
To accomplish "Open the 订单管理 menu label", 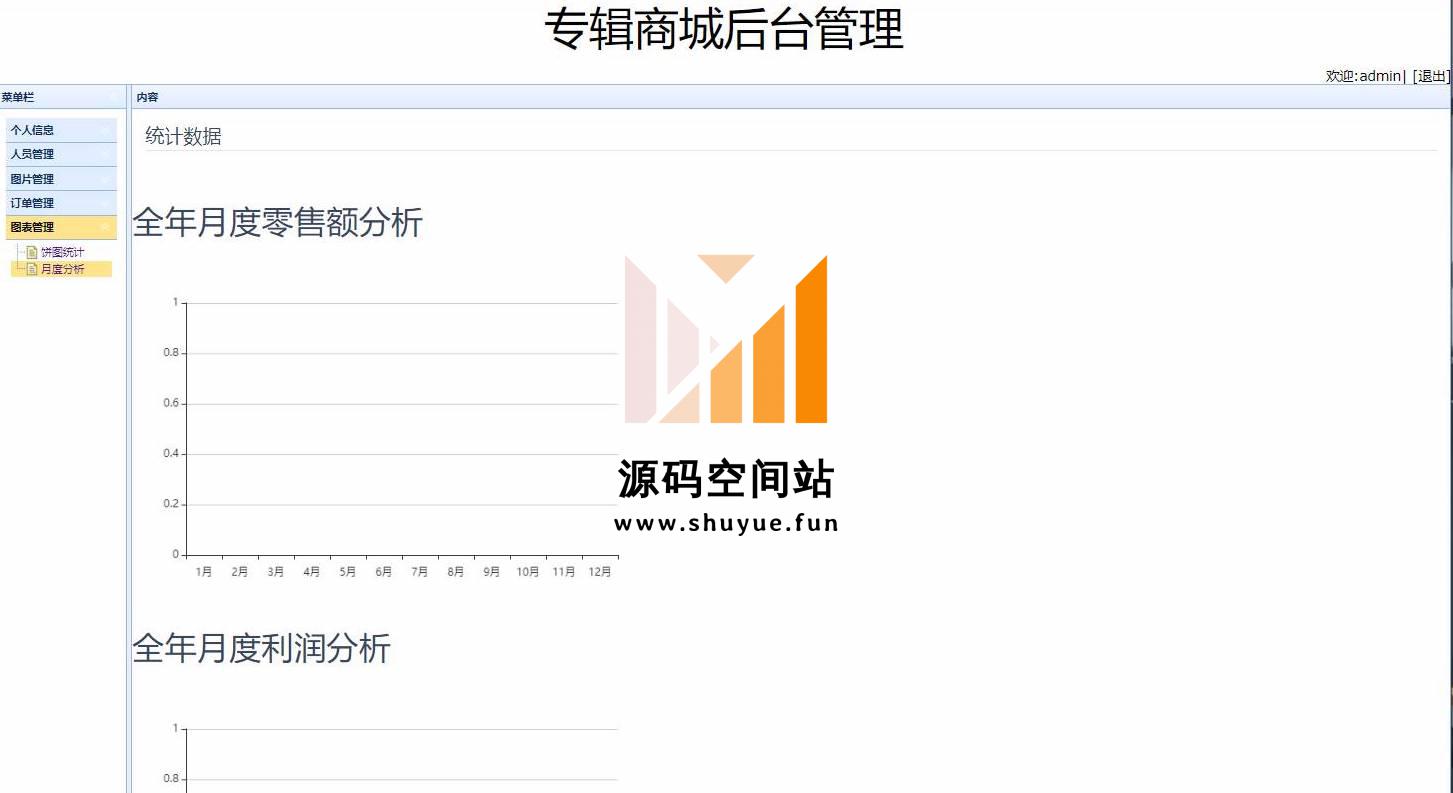I will coord(32,203).
